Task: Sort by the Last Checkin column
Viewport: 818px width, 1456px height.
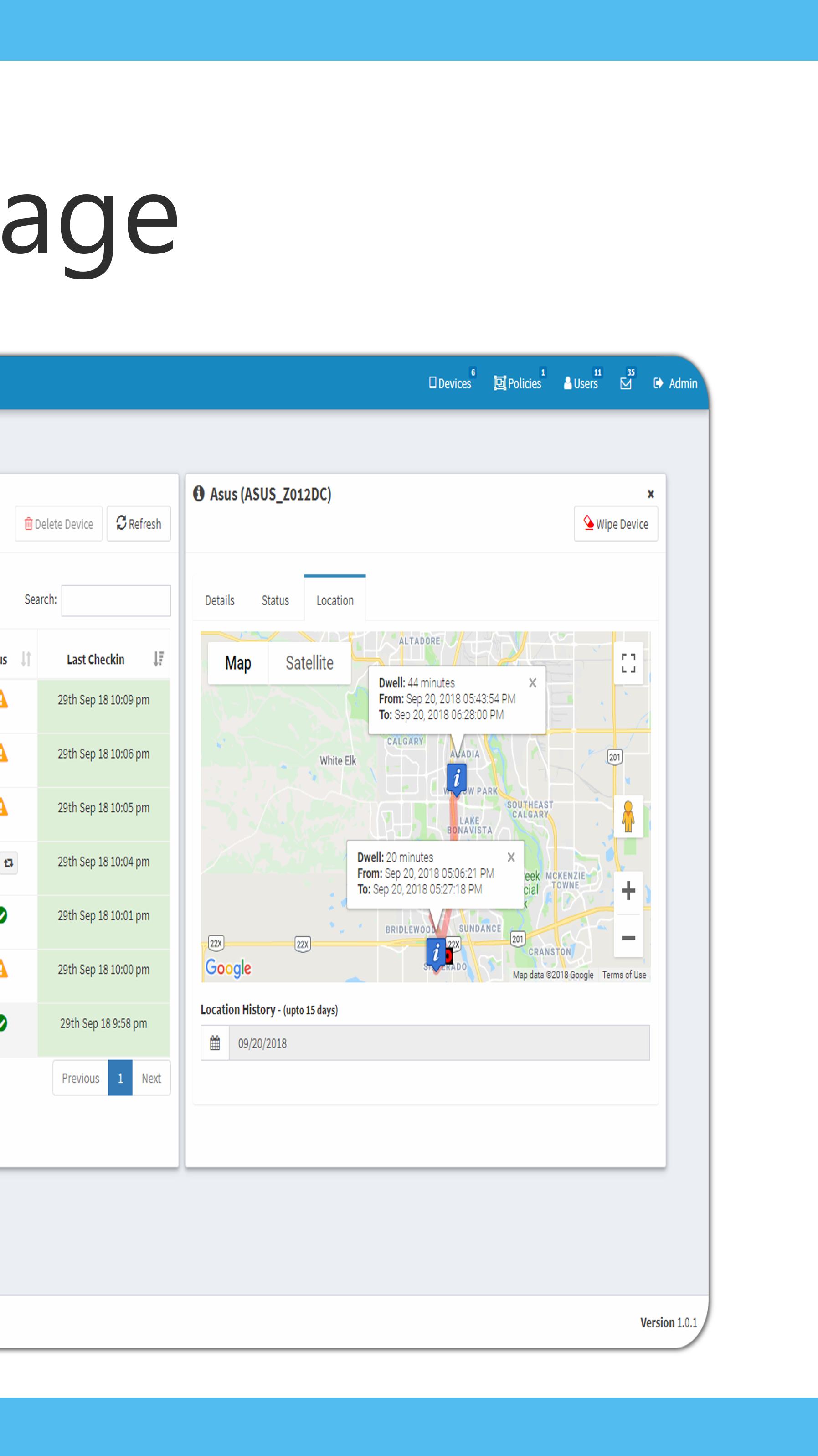Action: tap(103, 659)
